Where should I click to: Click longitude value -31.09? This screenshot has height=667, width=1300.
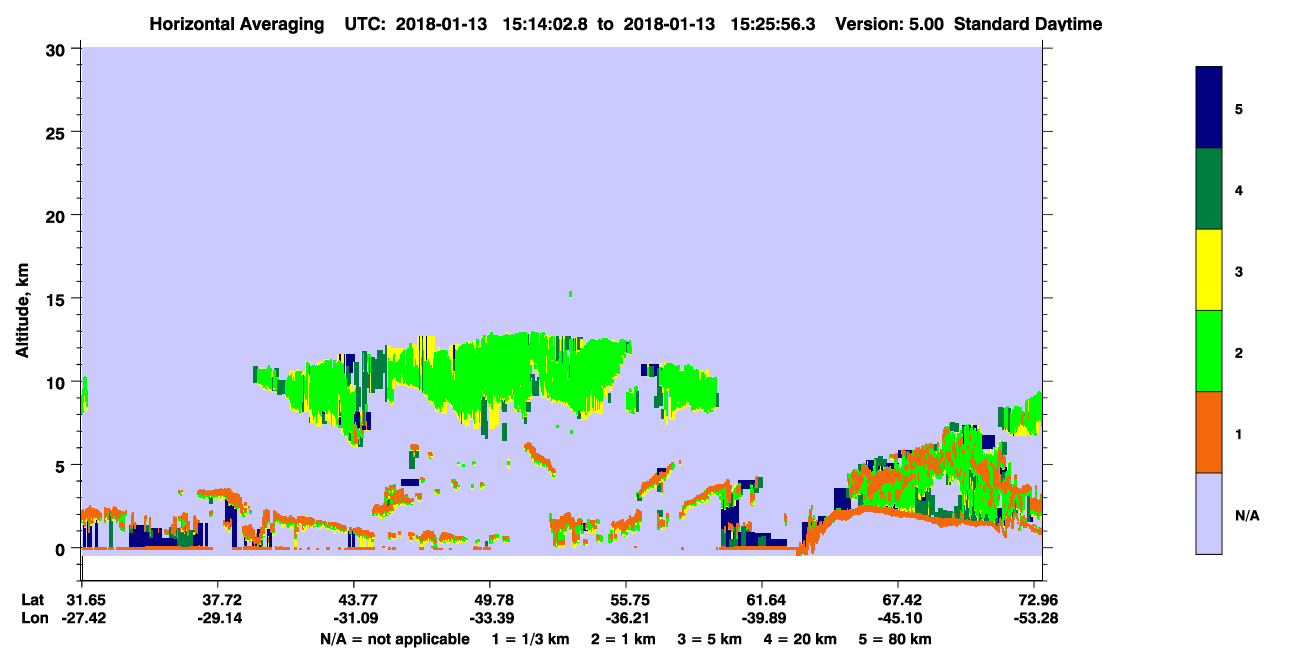(354, 618)
